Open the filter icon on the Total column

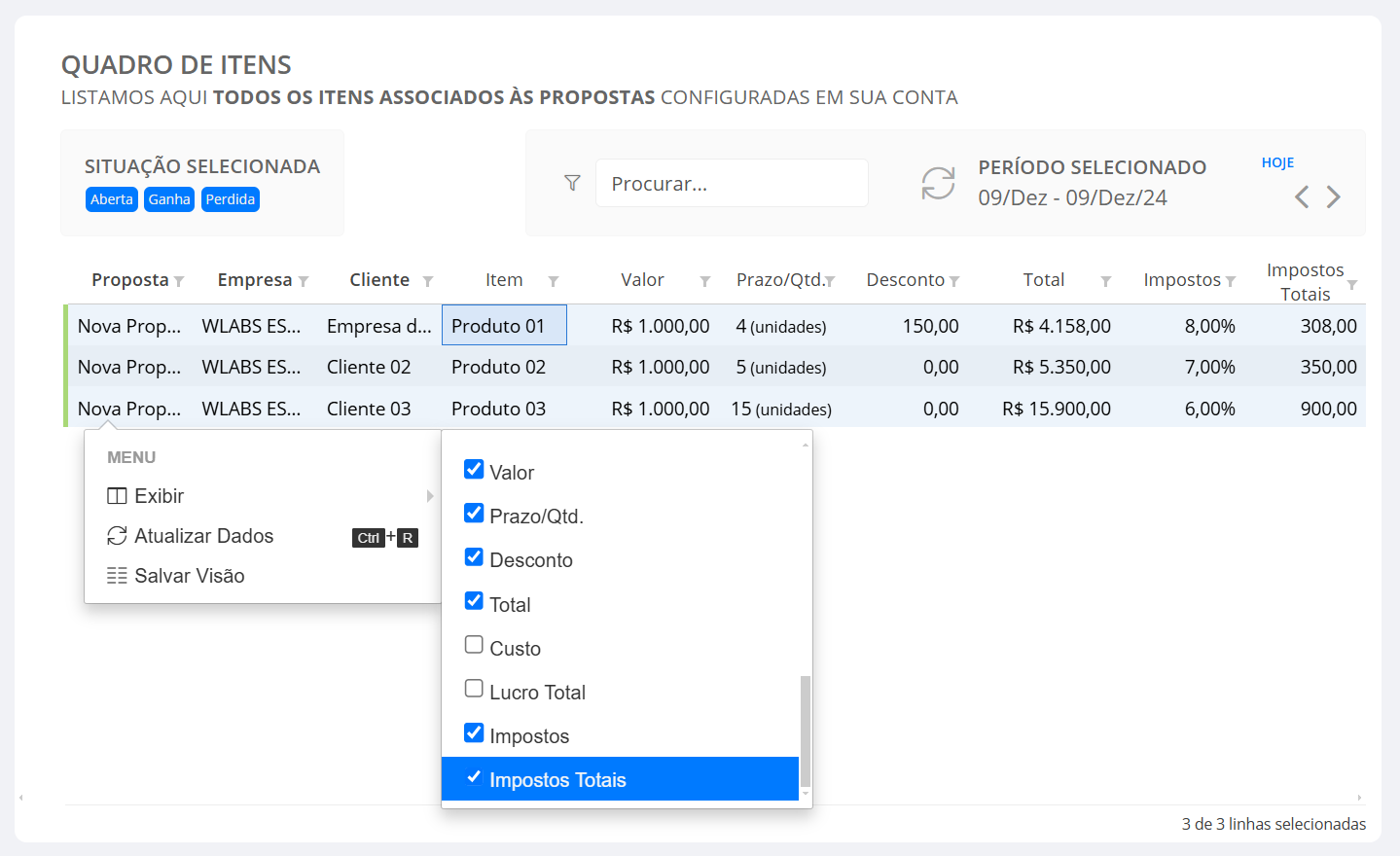(1106, 281)
